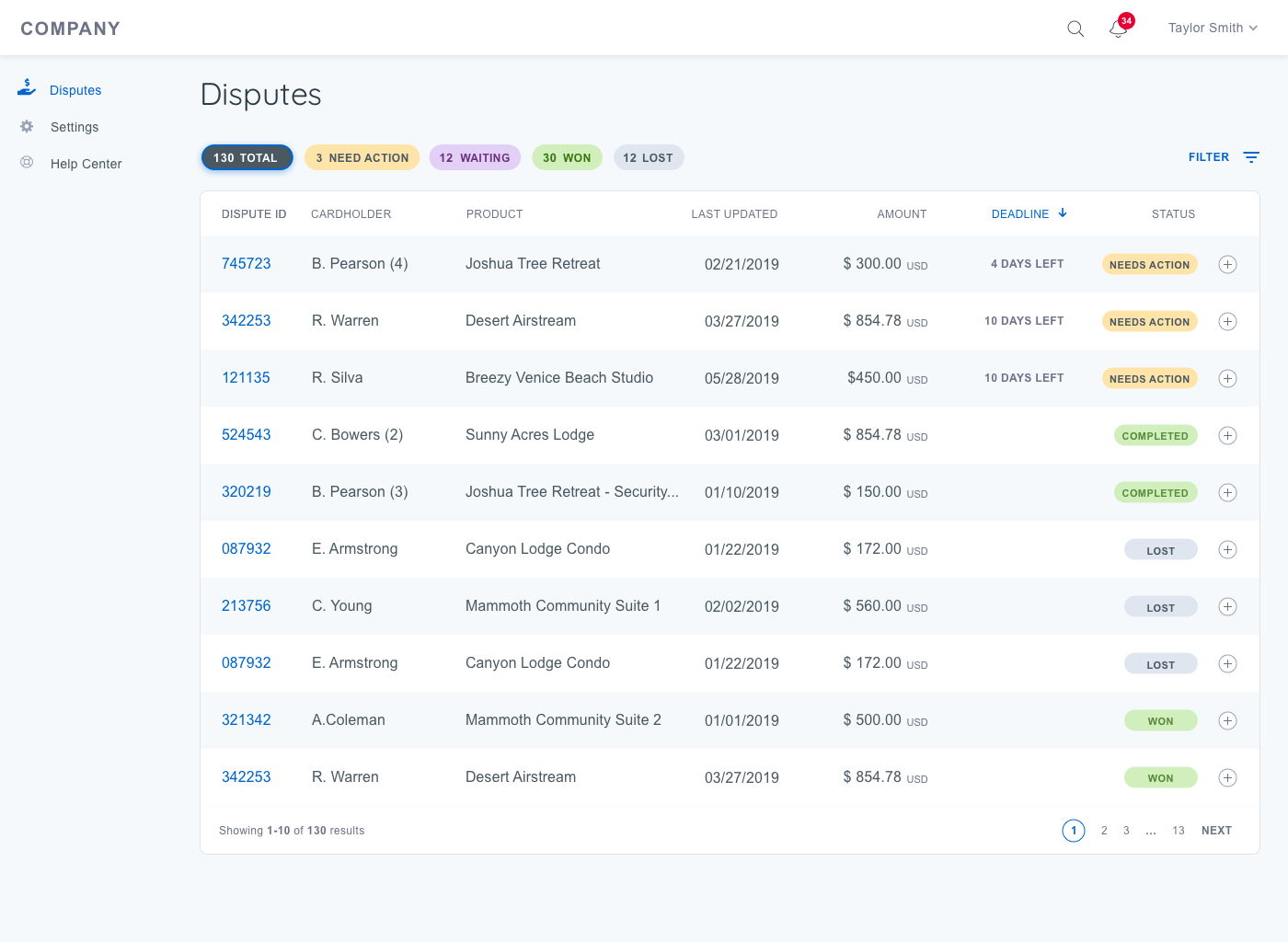This screenshot has height=942, width=1288.
Task: Click the Disputes hand-dollar sidebar icon
Action: (27, 88)
